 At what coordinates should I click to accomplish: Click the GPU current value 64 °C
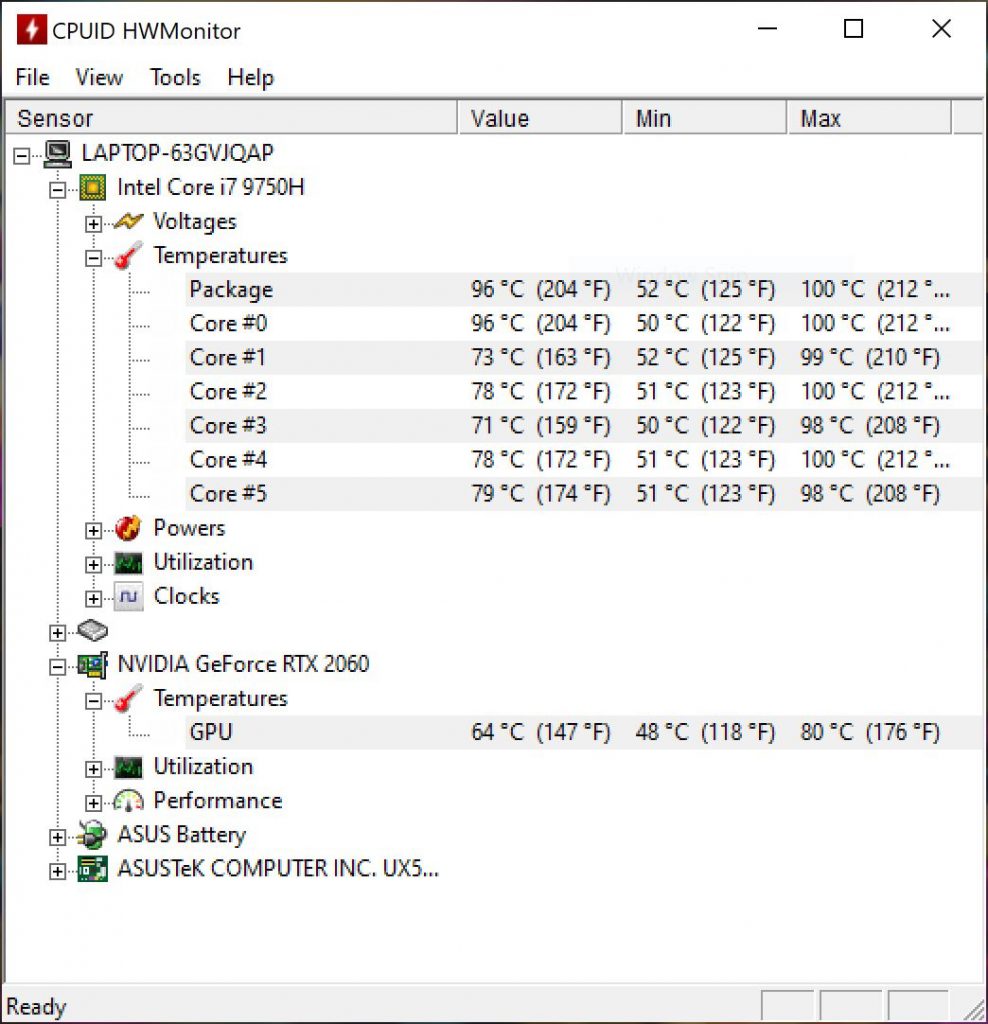[x=541, y=732]
